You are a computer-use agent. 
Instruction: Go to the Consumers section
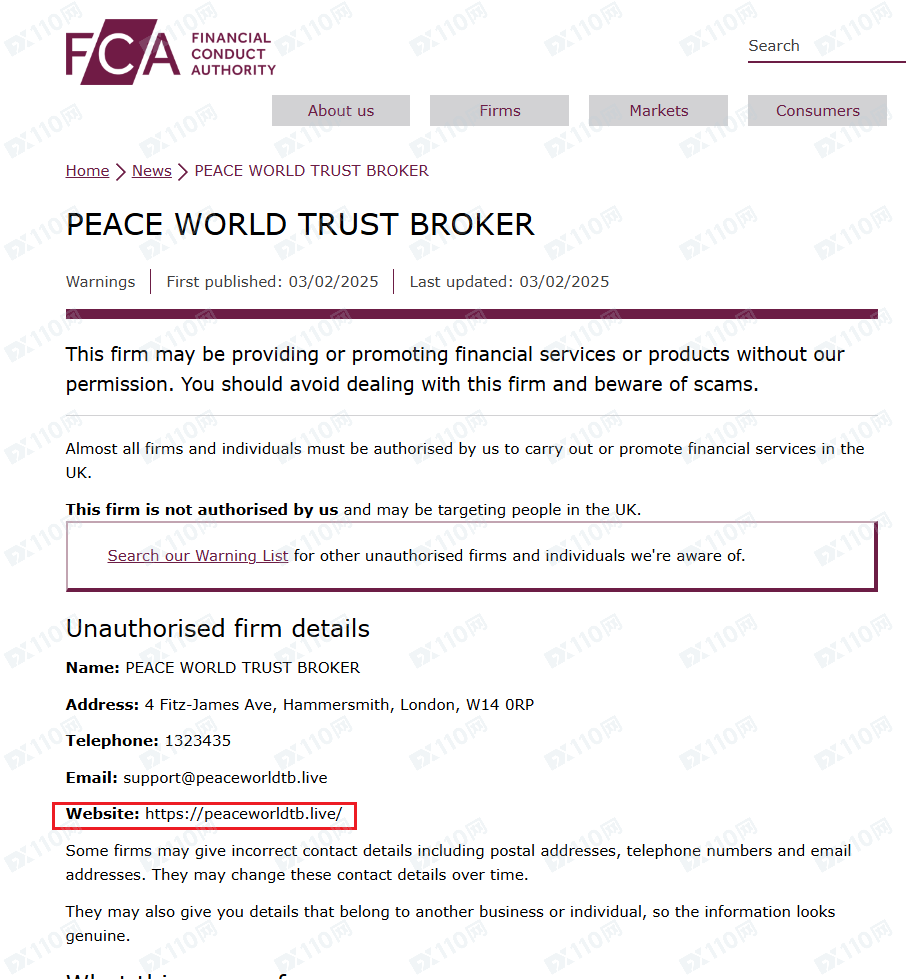click(818, 111)
